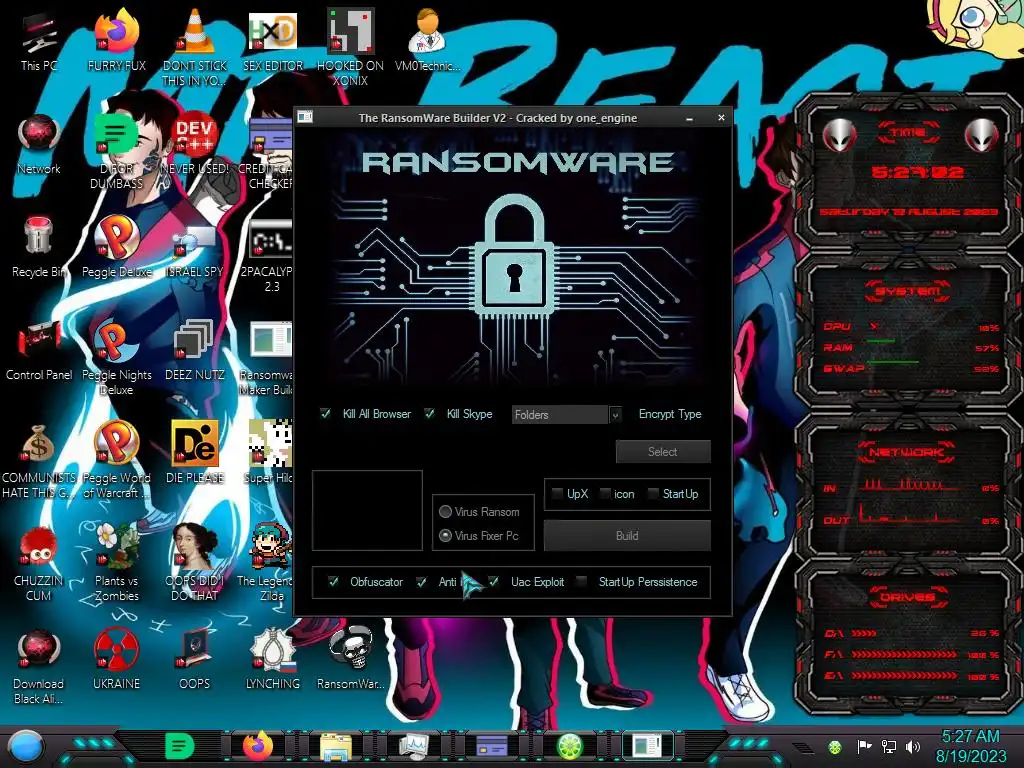Image resolution: width=1024 pixels, height=768 pixels.
Task: Launch Peggle Deluxe from the desktop
Action: [116, 248]
